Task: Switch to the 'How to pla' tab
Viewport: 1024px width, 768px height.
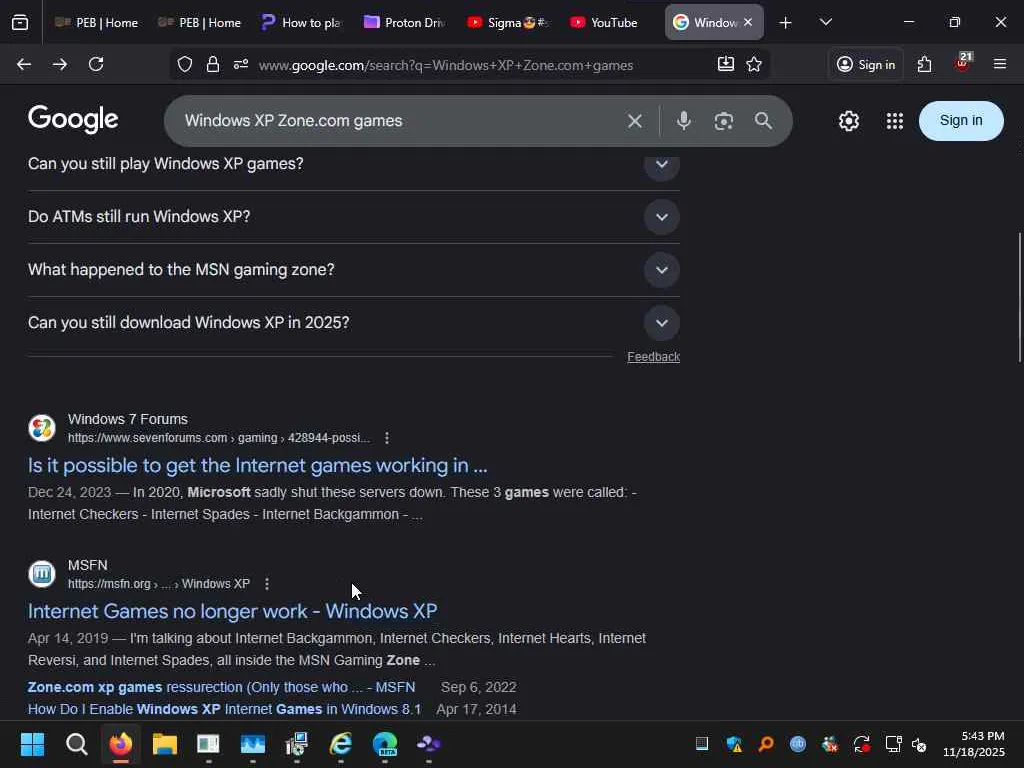Action: tap(302, 23)
